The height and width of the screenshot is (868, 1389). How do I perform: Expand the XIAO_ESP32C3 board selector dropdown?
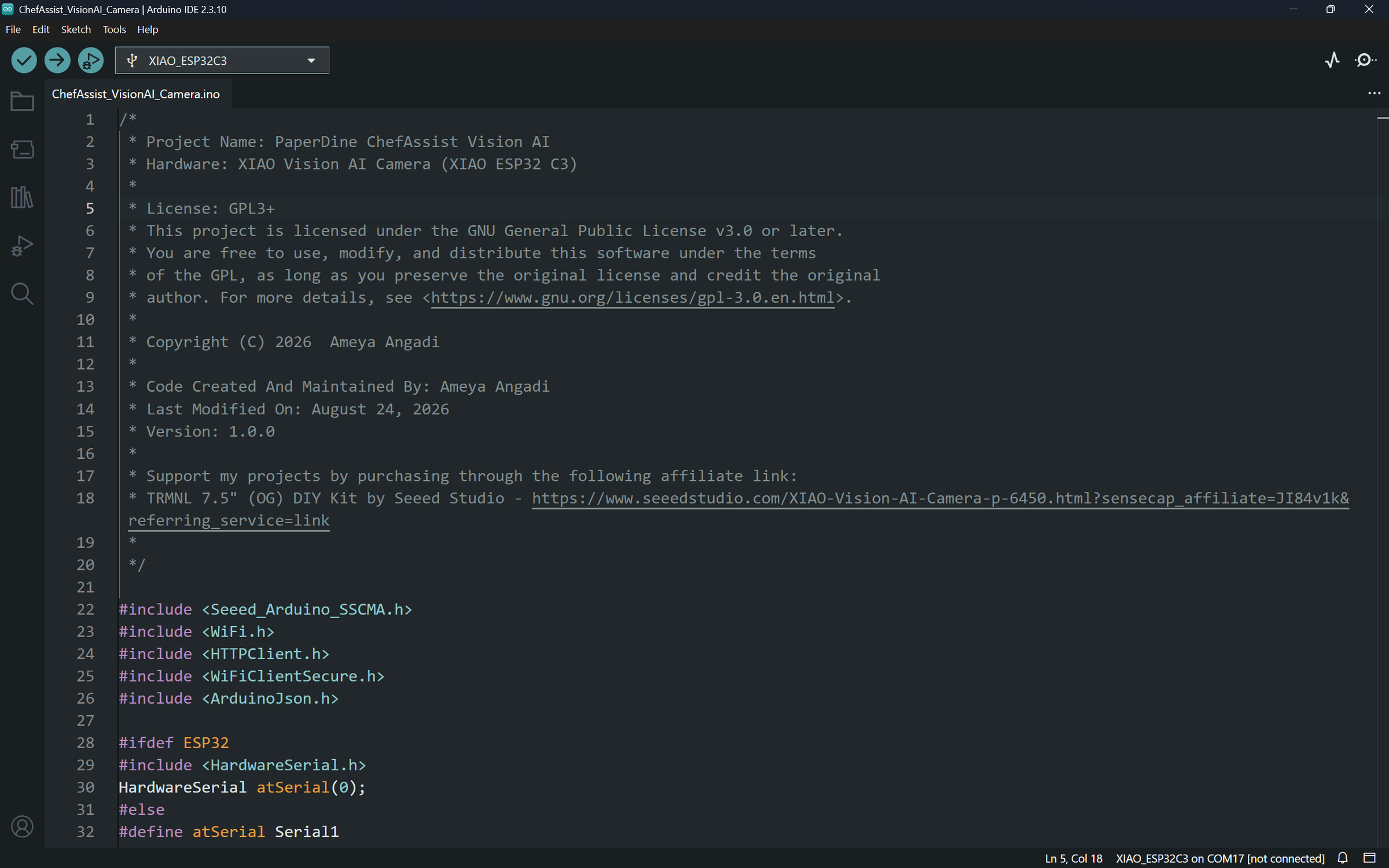coord(222,60)
